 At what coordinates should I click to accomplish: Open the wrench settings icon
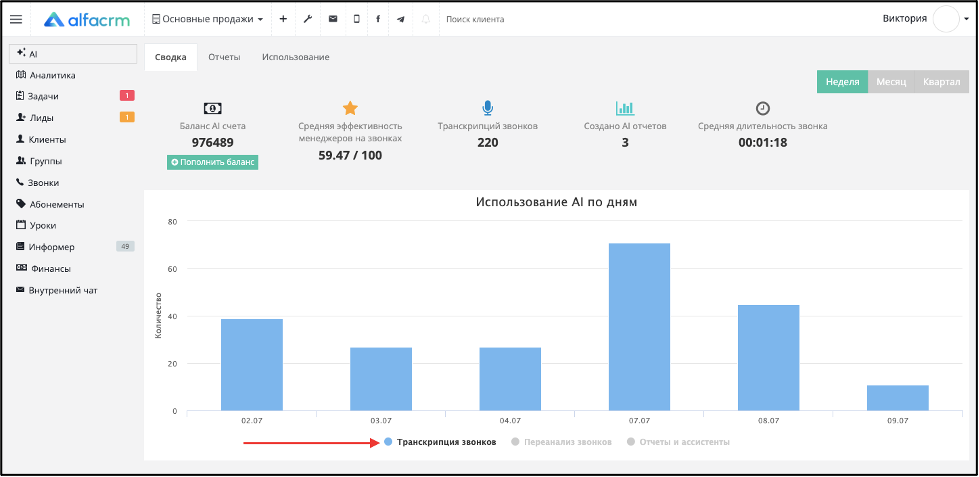point(307,19)
